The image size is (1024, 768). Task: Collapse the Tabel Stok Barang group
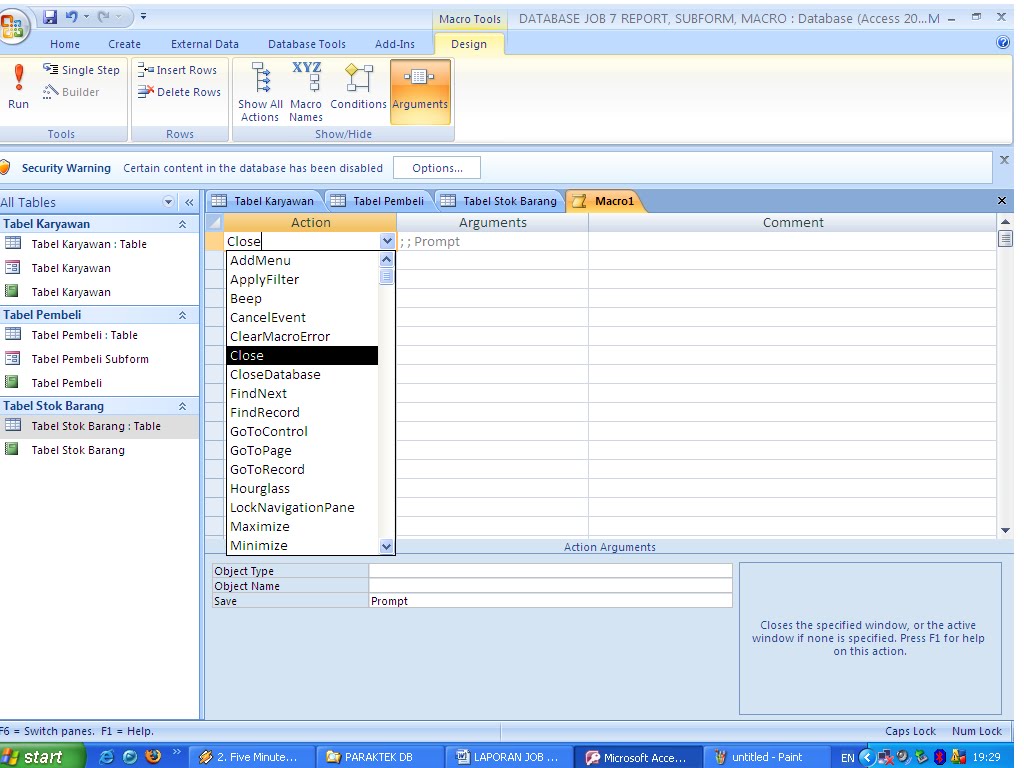tap(183, 406)
